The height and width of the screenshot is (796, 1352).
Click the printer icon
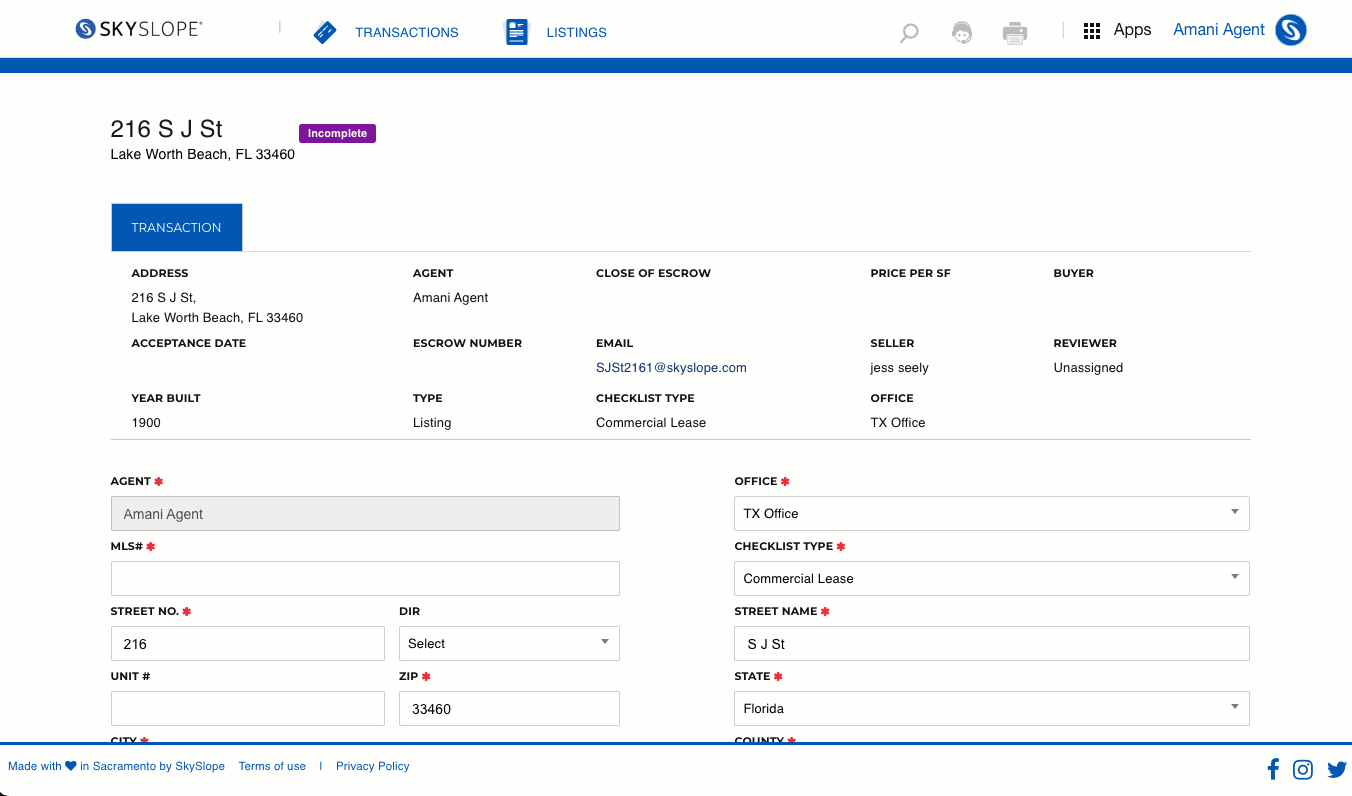(1015, 32)
